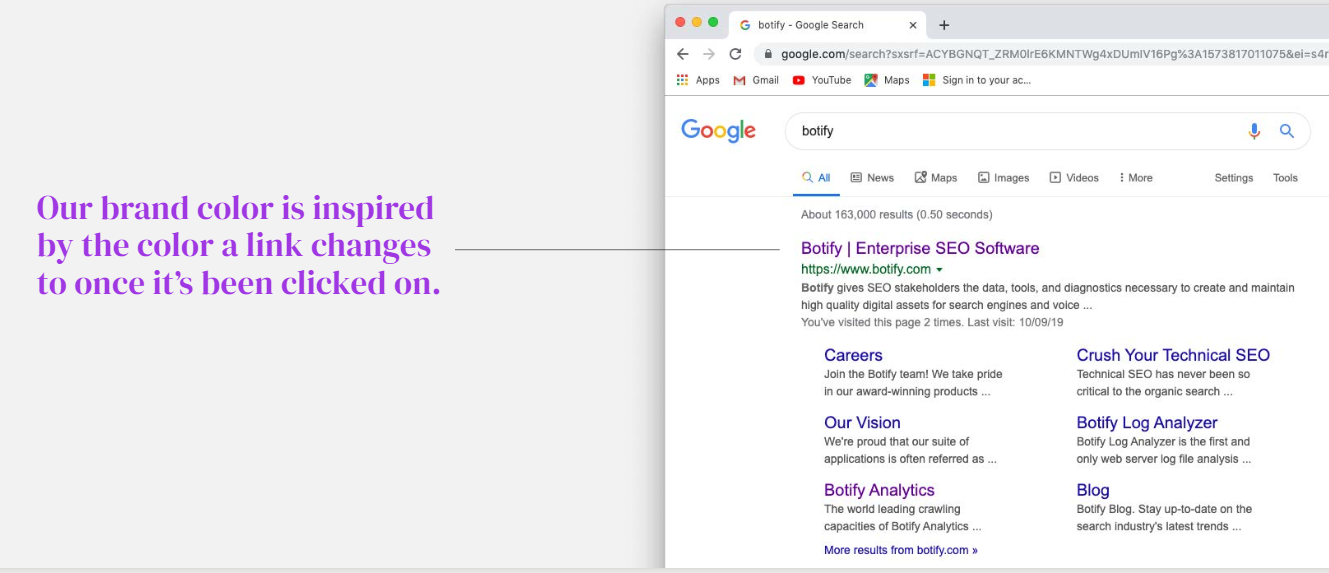1329x573 pixels.
Task: Click the address bar URL
Action: point(1055,54)
